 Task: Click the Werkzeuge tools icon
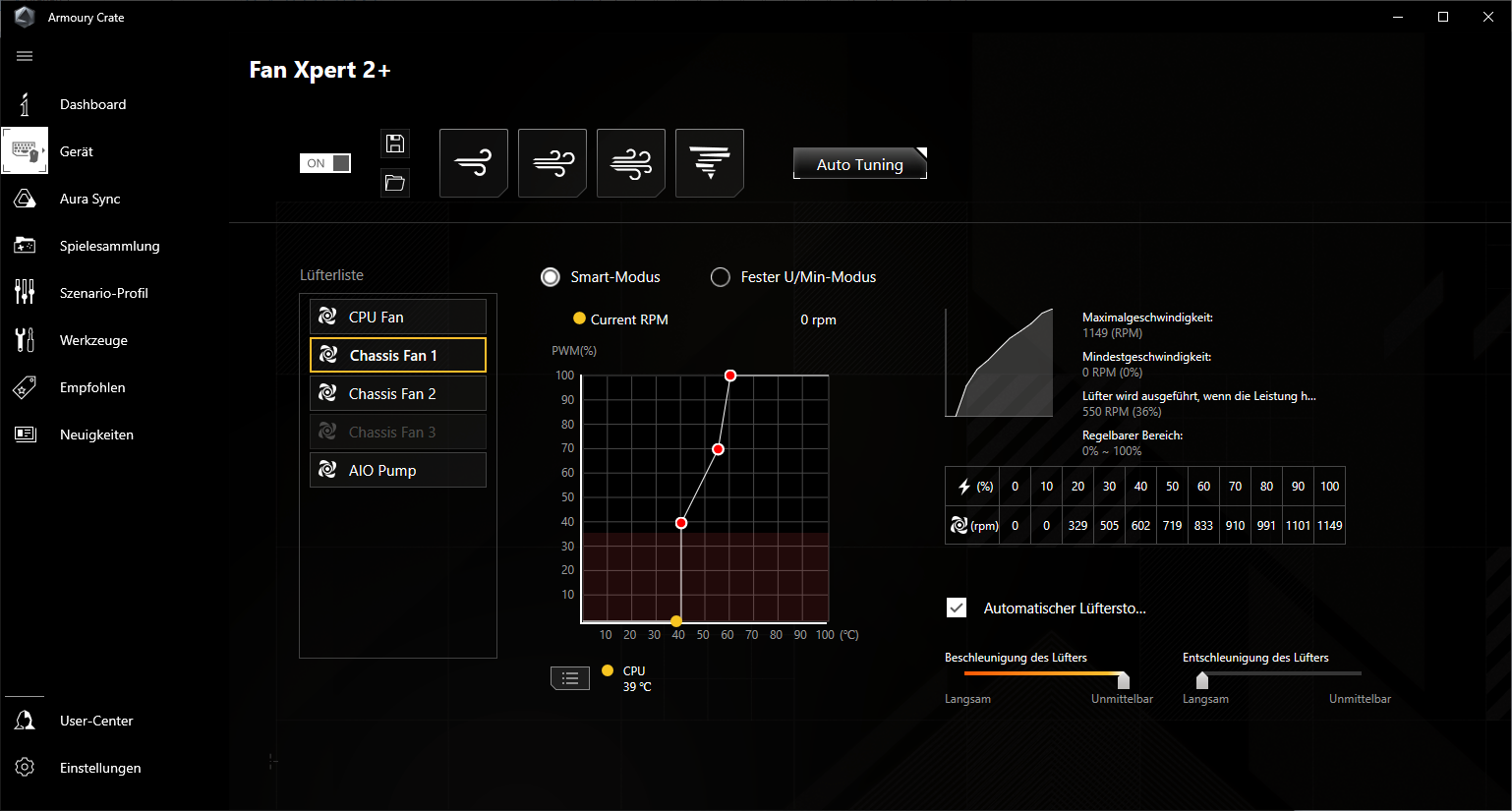coord(25,340)
